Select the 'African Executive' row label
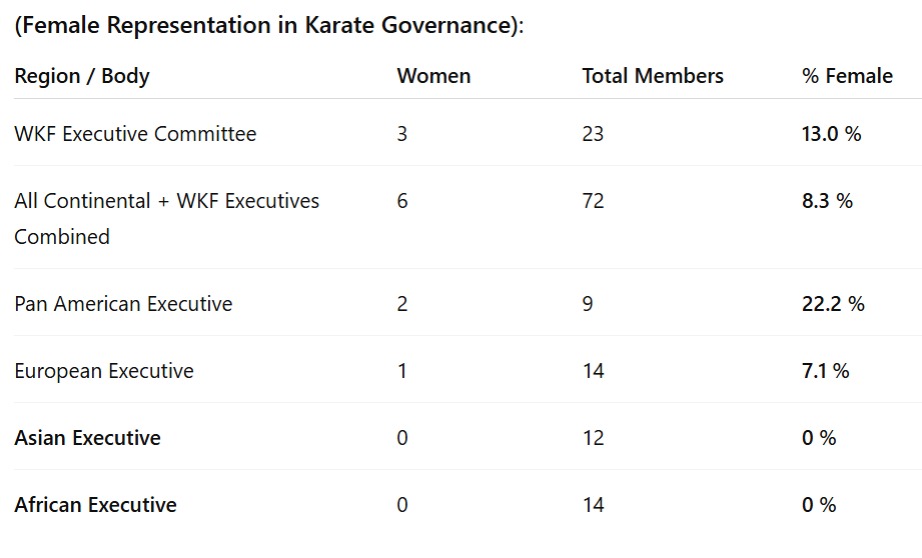The image size is (922, 558). pos(95,505)
